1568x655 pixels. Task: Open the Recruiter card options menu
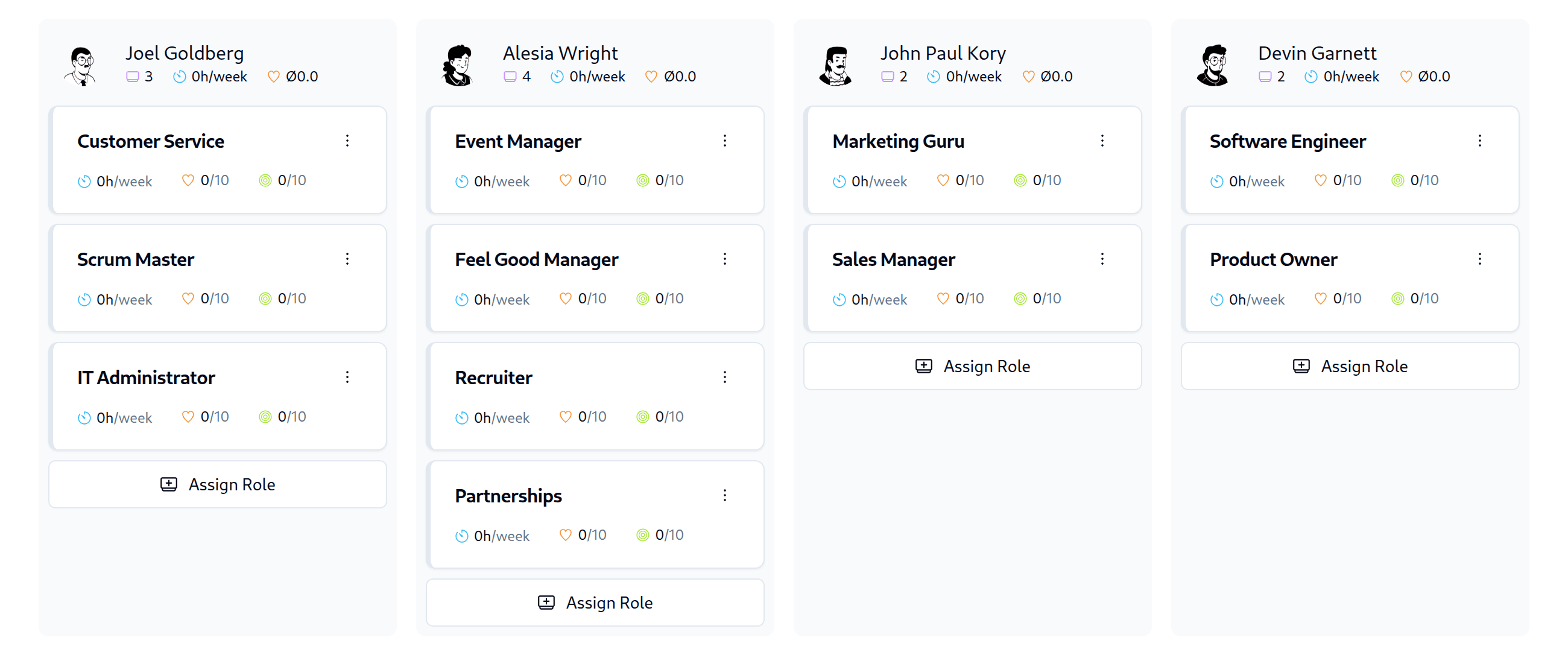click(x=726, y=377)
